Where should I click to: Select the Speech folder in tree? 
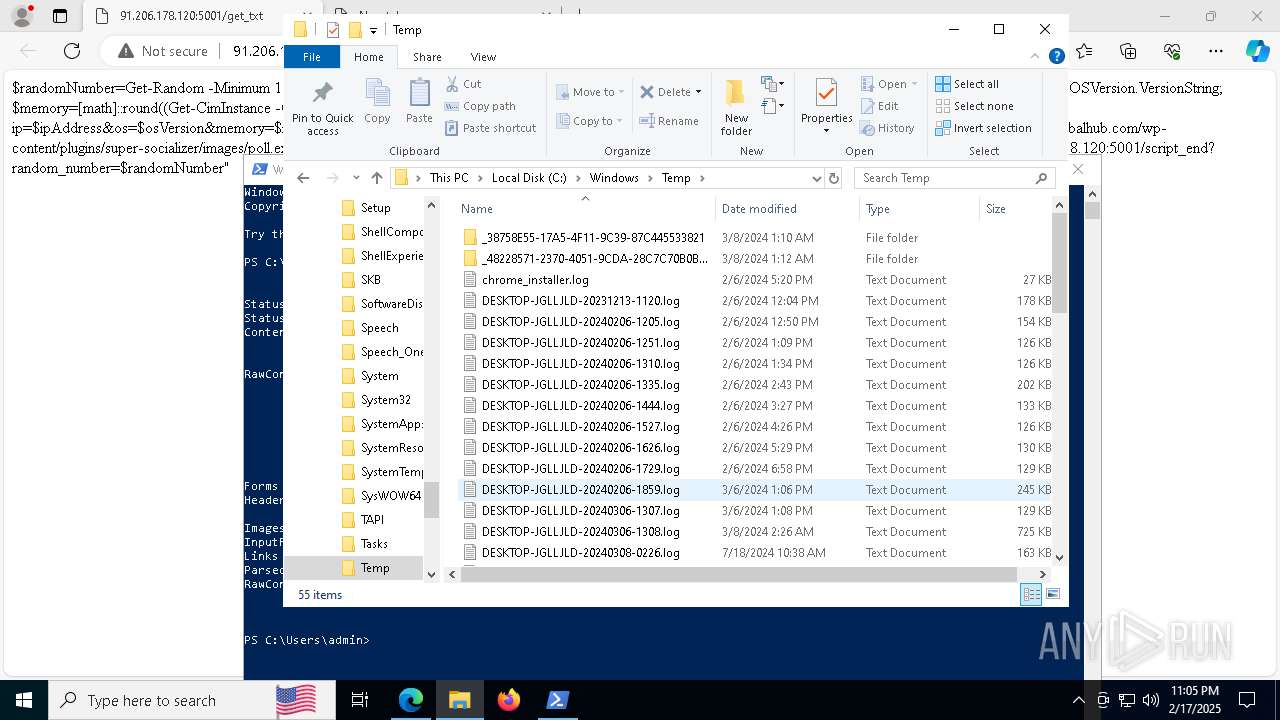pos(379,328)
